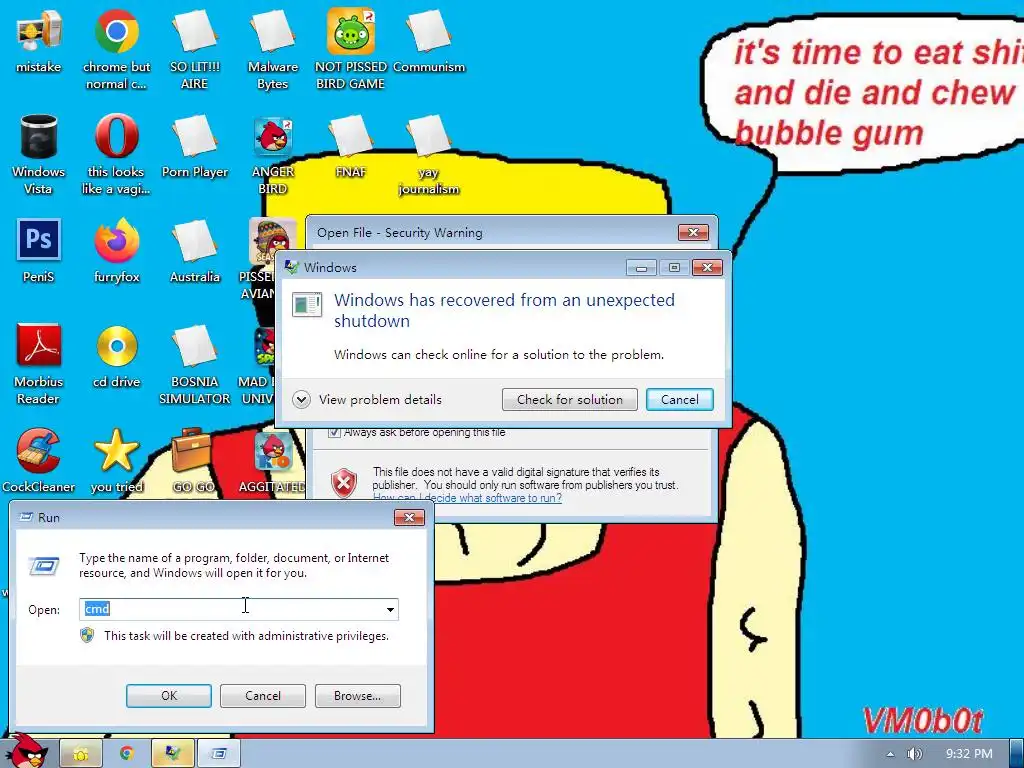
Task: Click the Chrome icon in the taskbar
Action: 127,754
